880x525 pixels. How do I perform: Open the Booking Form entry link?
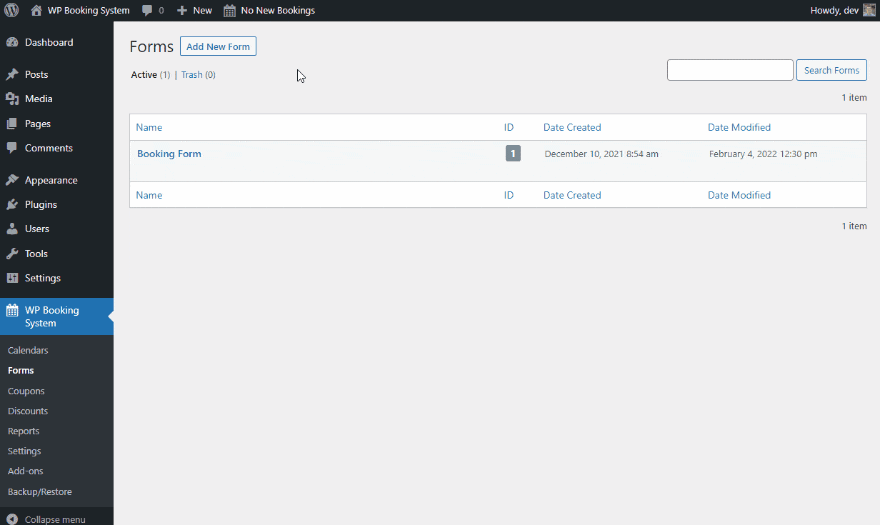169,154
